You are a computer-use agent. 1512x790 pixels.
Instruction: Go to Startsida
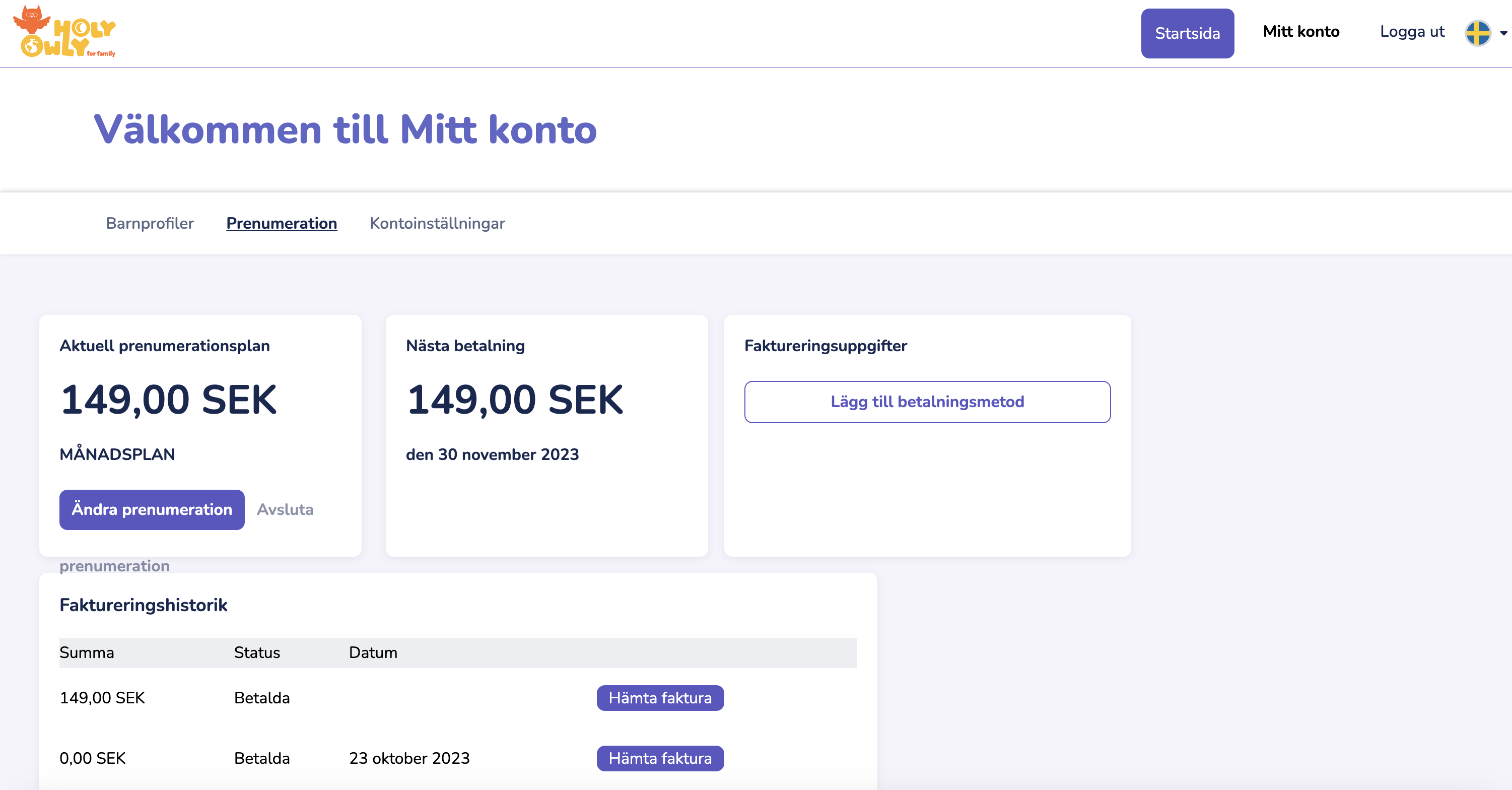click(x=1187, y=33)
